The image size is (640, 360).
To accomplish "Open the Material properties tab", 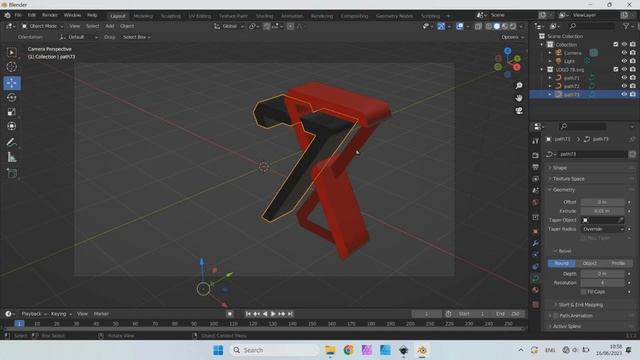I will coord(536,290).
